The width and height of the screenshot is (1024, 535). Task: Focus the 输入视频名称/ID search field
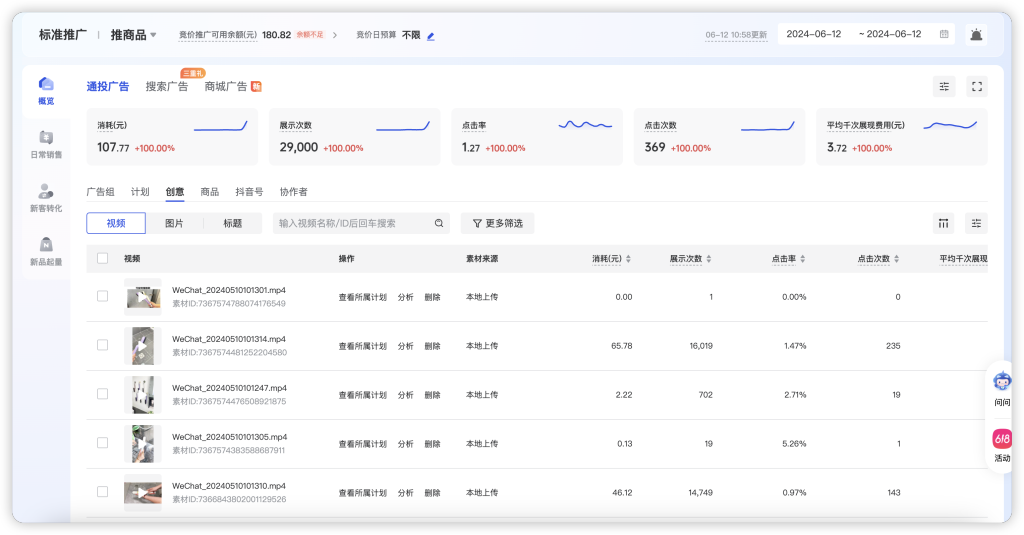361,223
